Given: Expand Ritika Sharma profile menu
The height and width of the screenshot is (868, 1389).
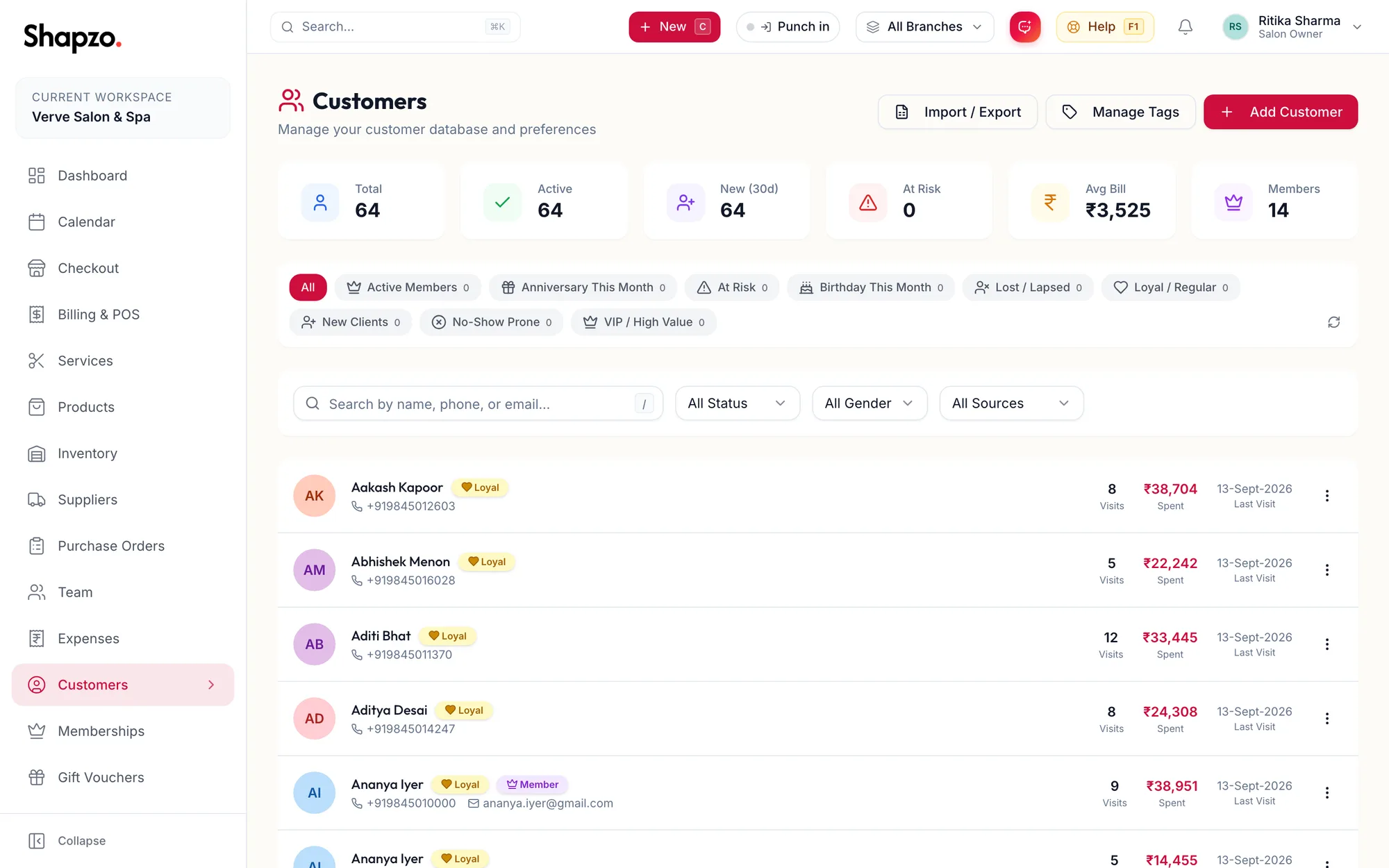Looking at the screenshot, I should click(x=1292, y=27).
